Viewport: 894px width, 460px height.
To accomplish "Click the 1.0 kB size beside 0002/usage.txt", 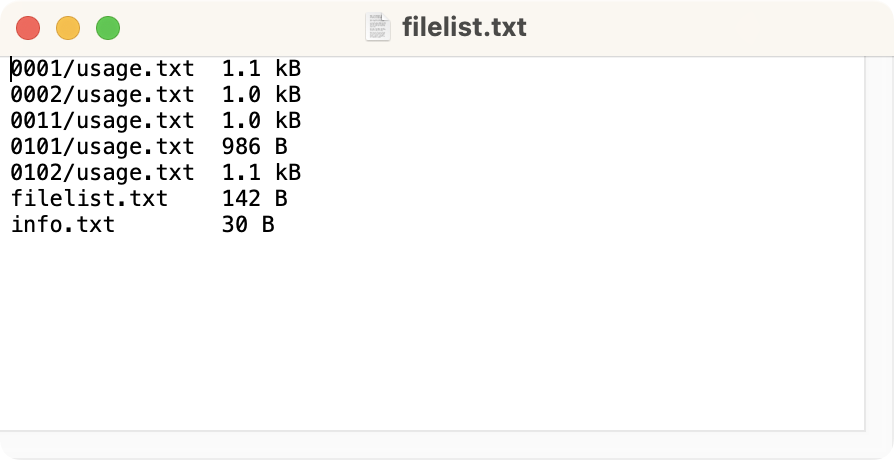I will (x=261, y=95).
